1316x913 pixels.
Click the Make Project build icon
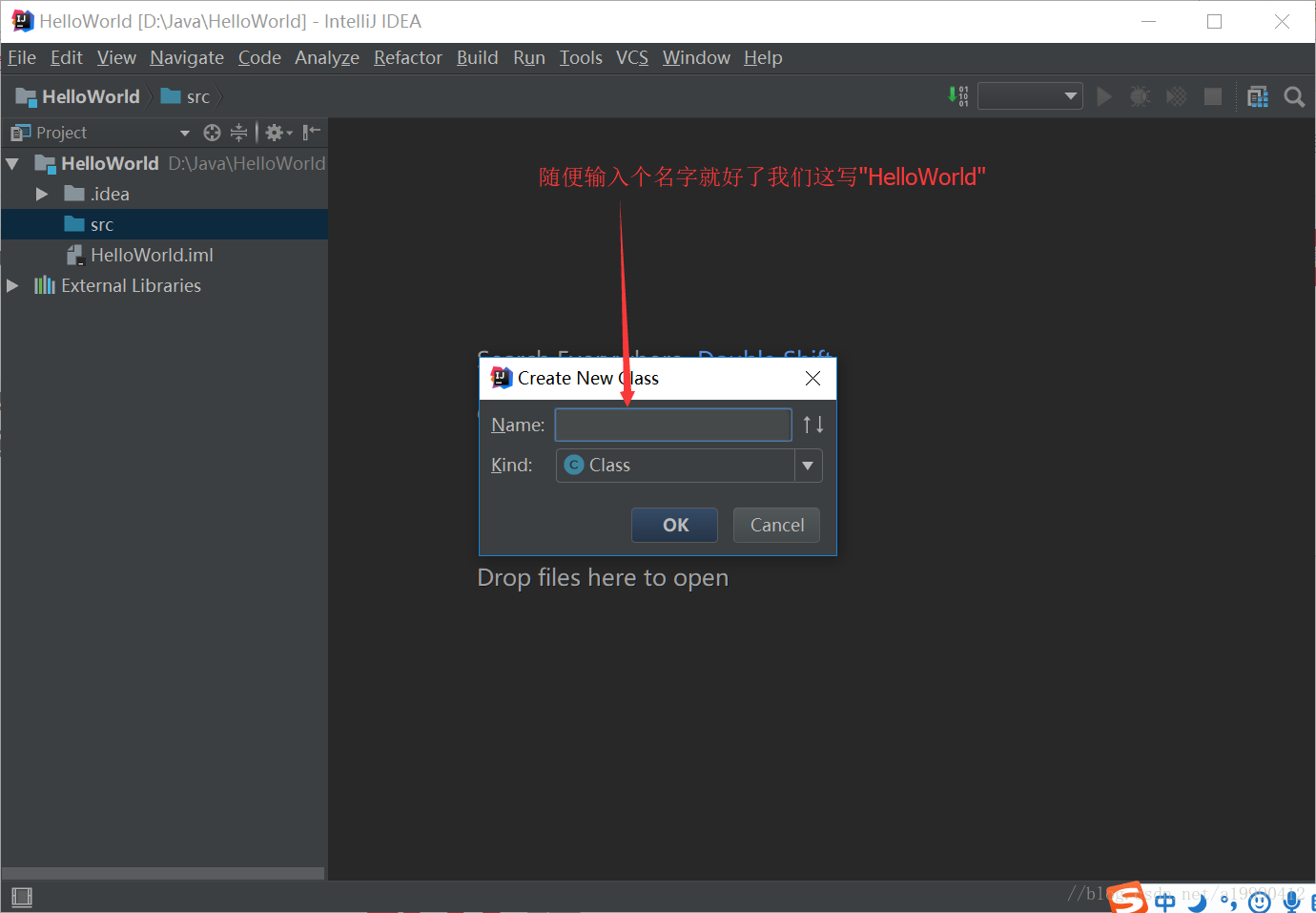pyautogui.click(x=958, y=96)
